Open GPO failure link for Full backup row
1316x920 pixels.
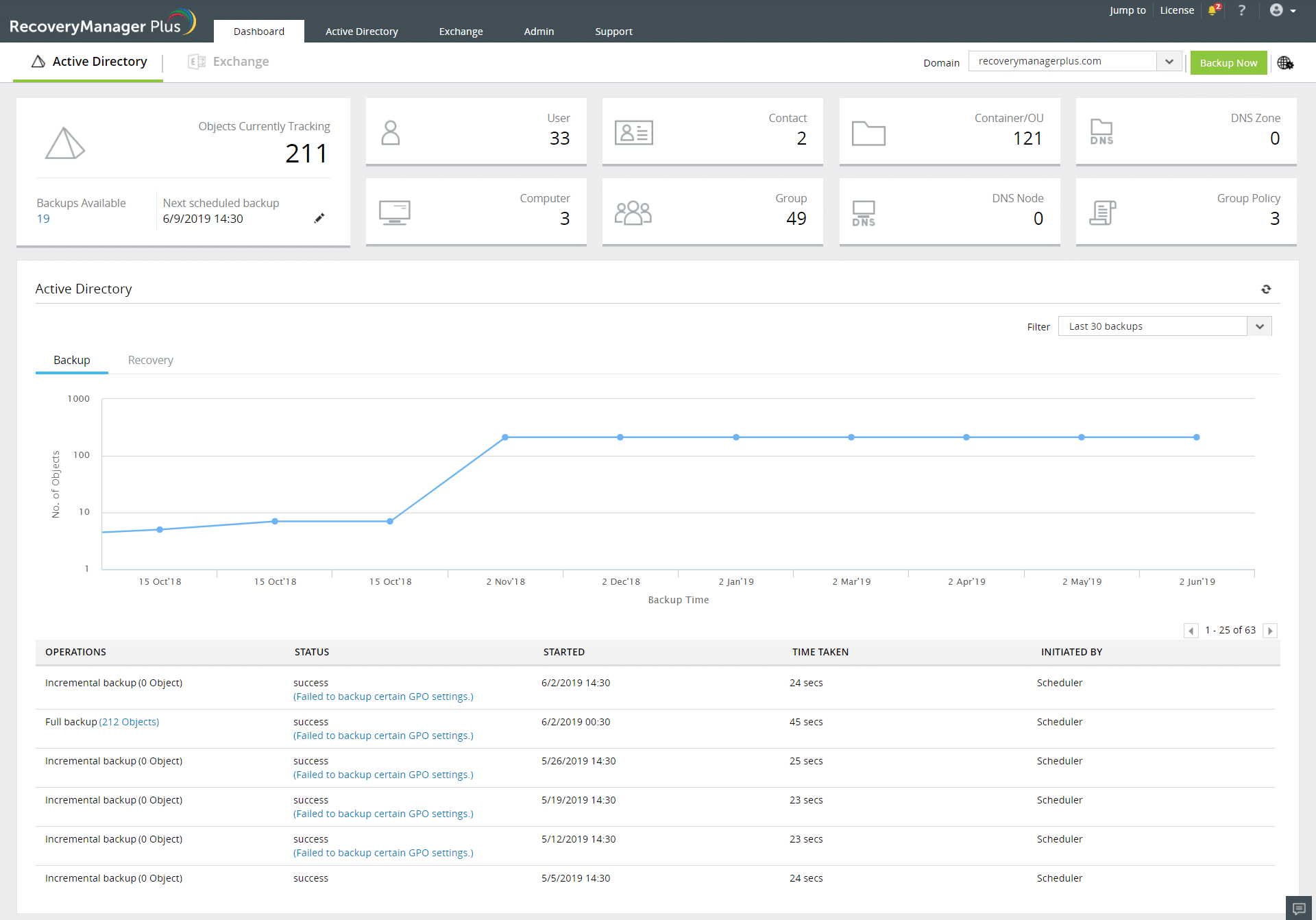pyautogui.click(x=383, y=736)
